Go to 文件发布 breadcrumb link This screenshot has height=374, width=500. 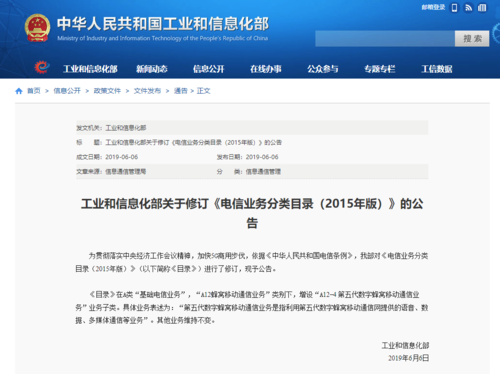coord(147,91)
